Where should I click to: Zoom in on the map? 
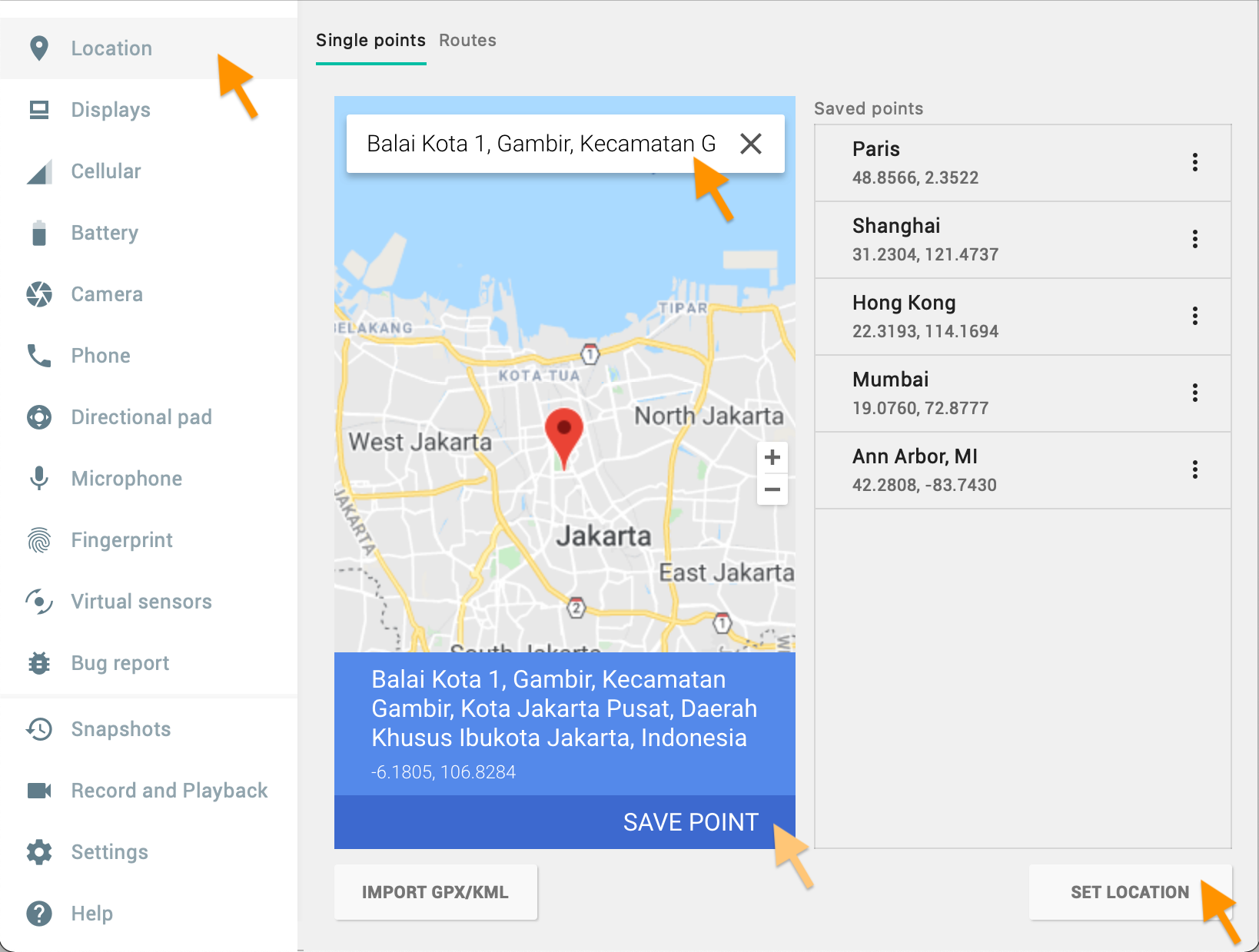click(x=772, y=458)
